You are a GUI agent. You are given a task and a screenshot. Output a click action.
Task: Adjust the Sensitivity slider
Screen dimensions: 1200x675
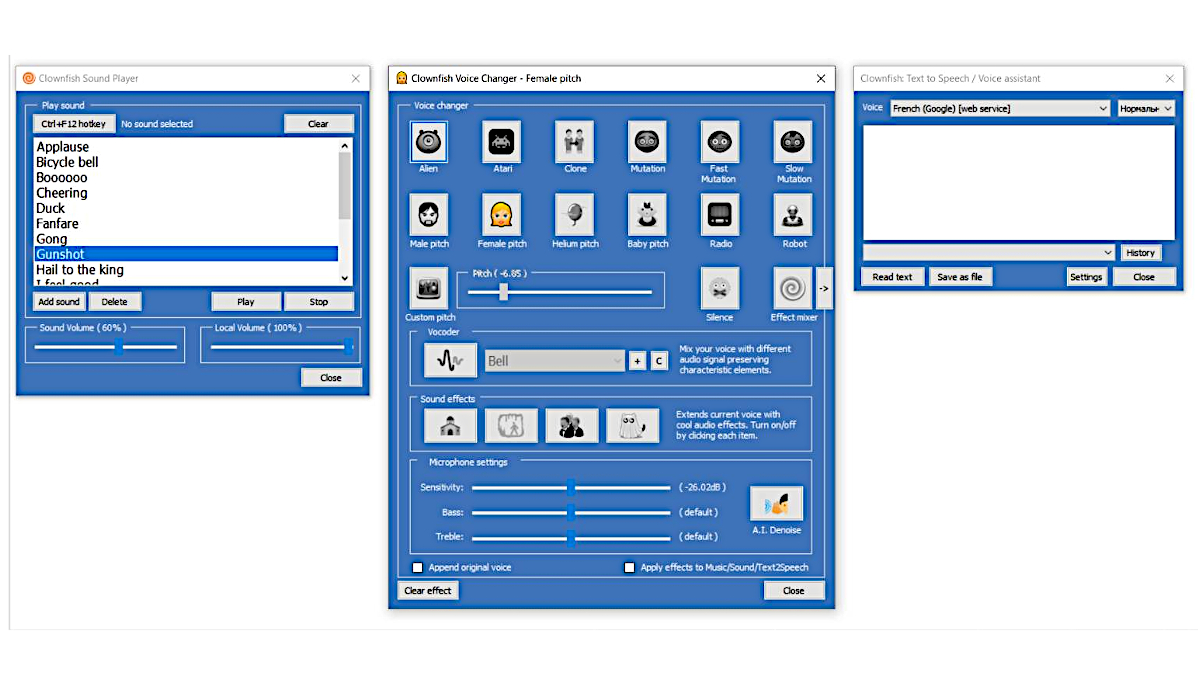(570, 488)
